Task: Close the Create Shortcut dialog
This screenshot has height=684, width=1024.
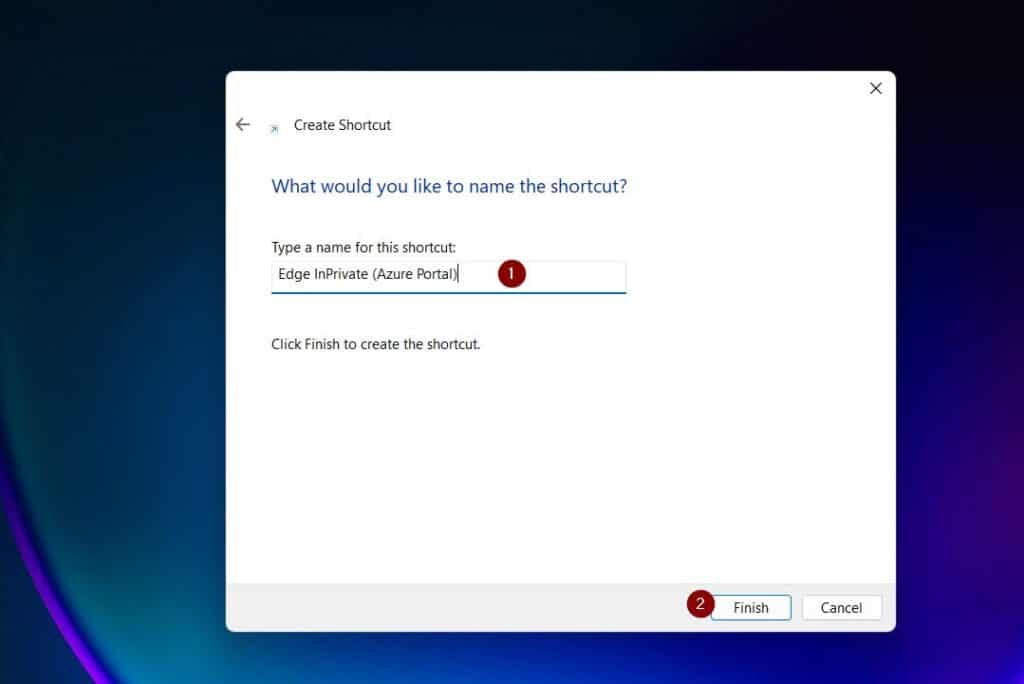Action: tap(875, 88)
